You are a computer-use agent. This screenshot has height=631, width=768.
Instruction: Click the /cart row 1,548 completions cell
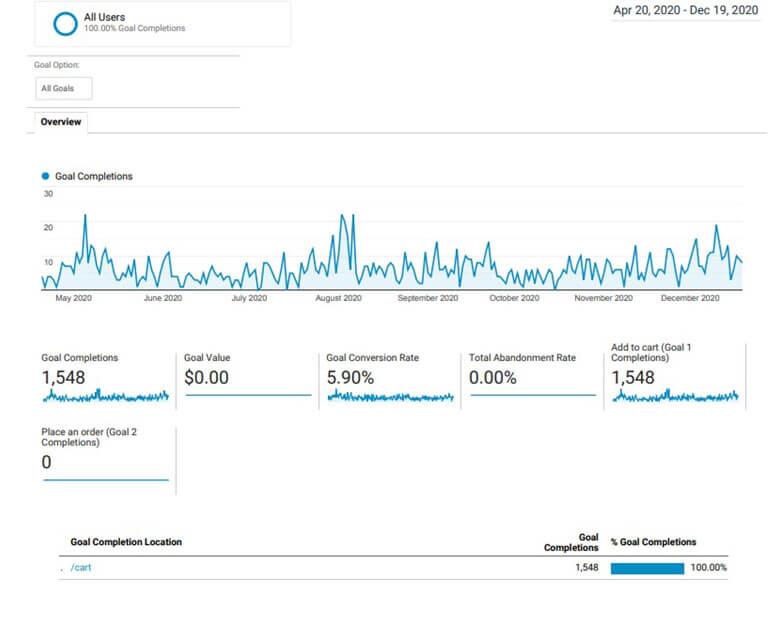[x=587, y=567]
